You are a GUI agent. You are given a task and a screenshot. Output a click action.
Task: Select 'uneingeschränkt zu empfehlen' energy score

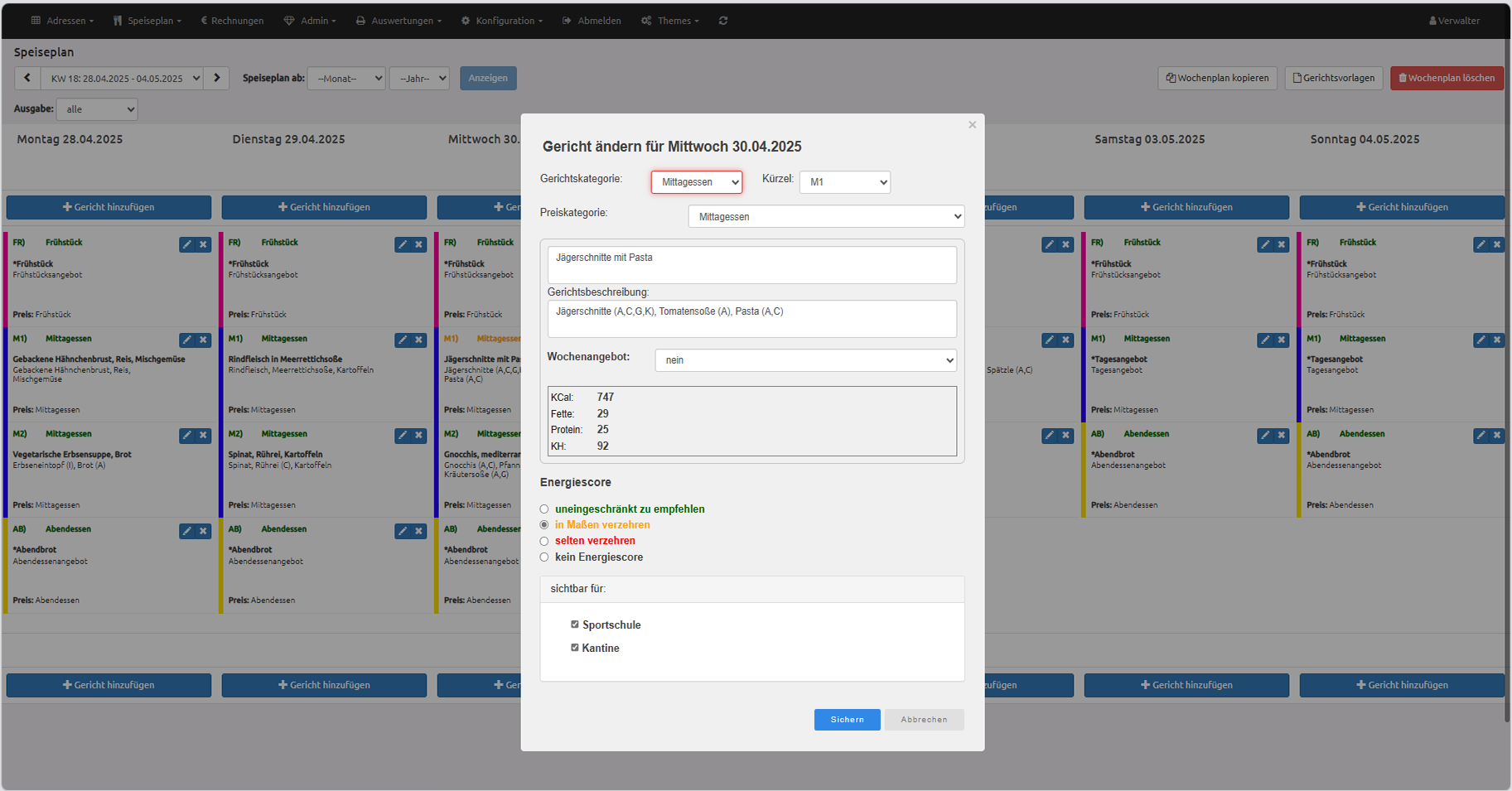coord(544,509)
